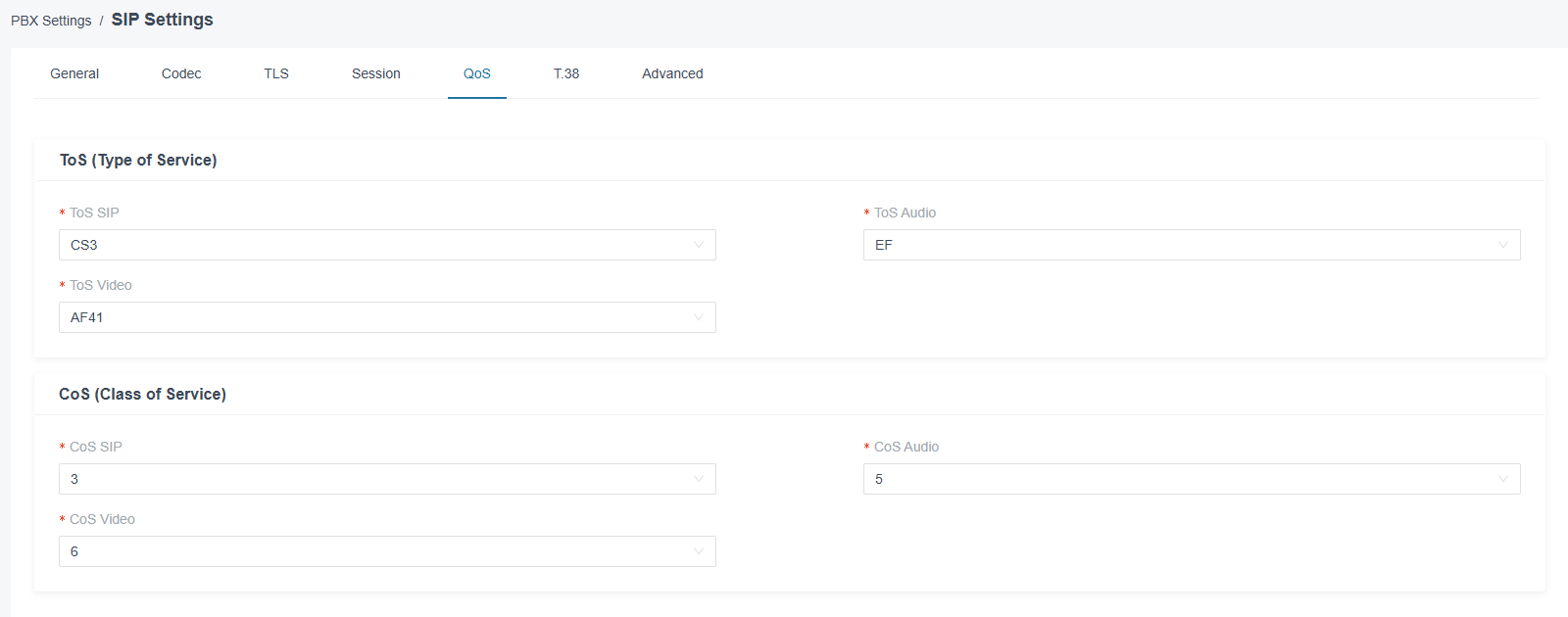Click the ToS Audio field label

(905, 213)
